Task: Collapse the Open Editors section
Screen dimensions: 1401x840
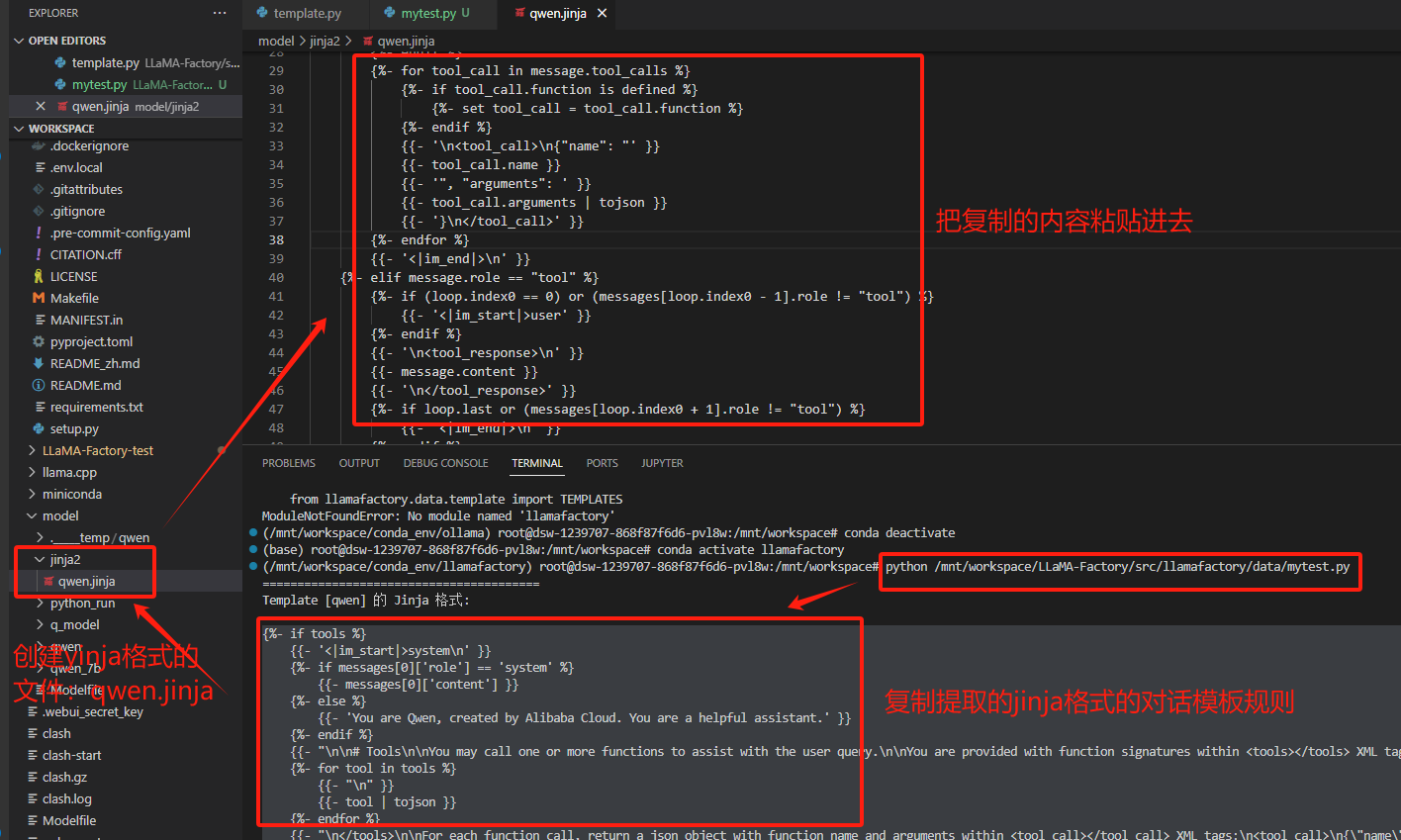Action: click(19, 41)
